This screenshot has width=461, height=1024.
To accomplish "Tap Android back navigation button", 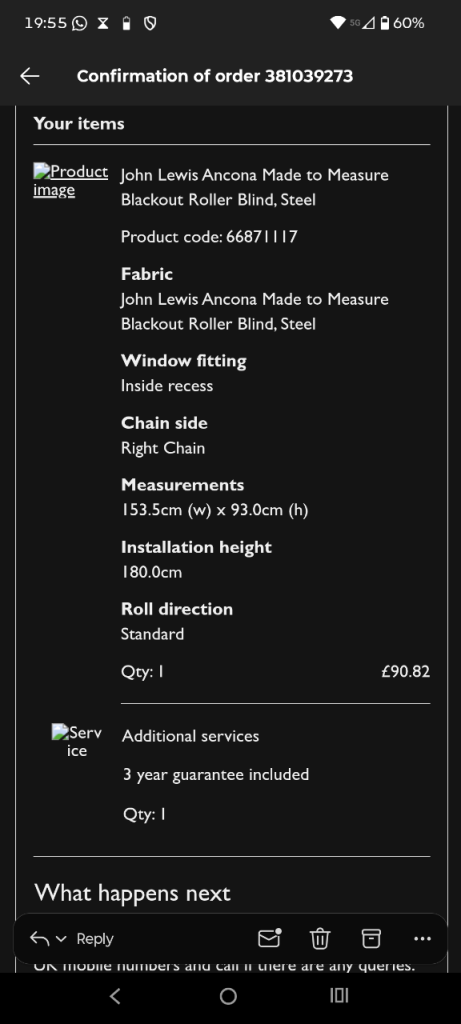I will coord(115,996).
